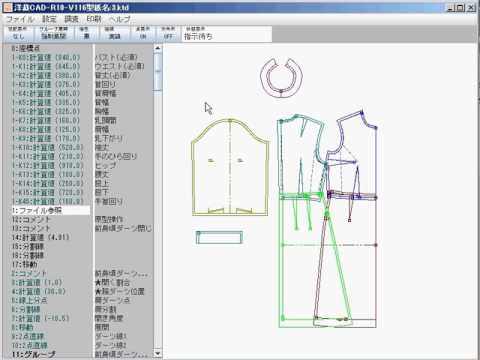The width and height of the screenshot is (480, 360).
Task: Click the ★開く割合 label
Action: tap(113, 283)
